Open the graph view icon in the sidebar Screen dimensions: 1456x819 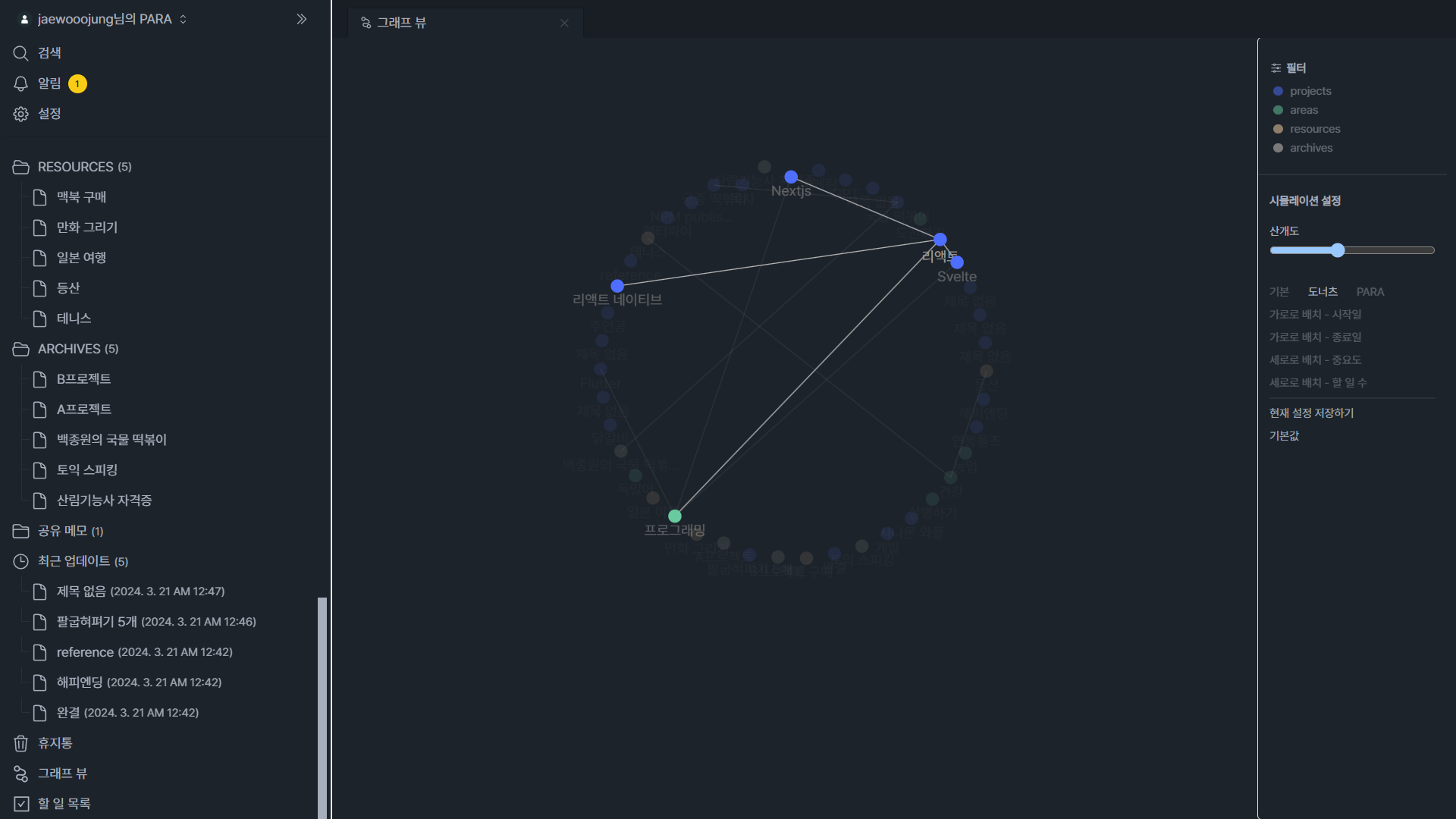20,773
